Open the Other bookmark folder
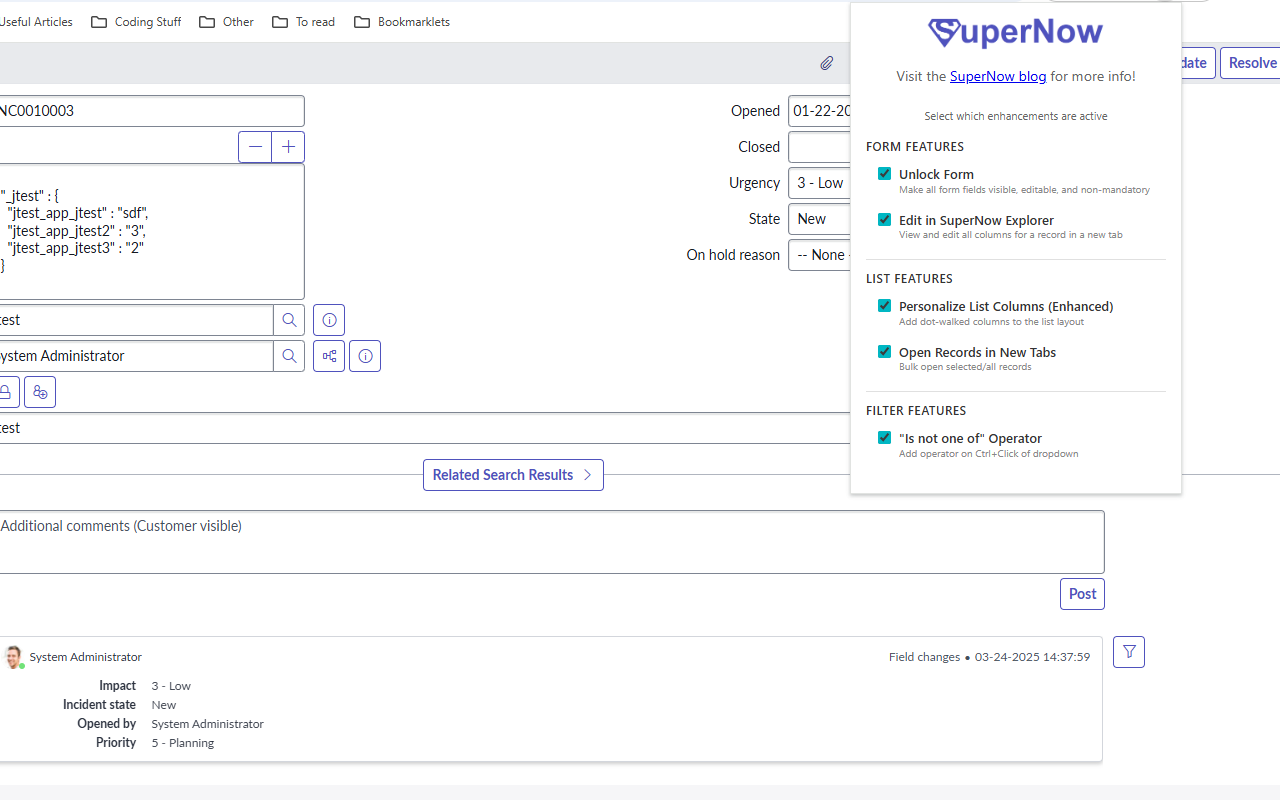Screen dimensions: 1280x800 click(226, 22)
